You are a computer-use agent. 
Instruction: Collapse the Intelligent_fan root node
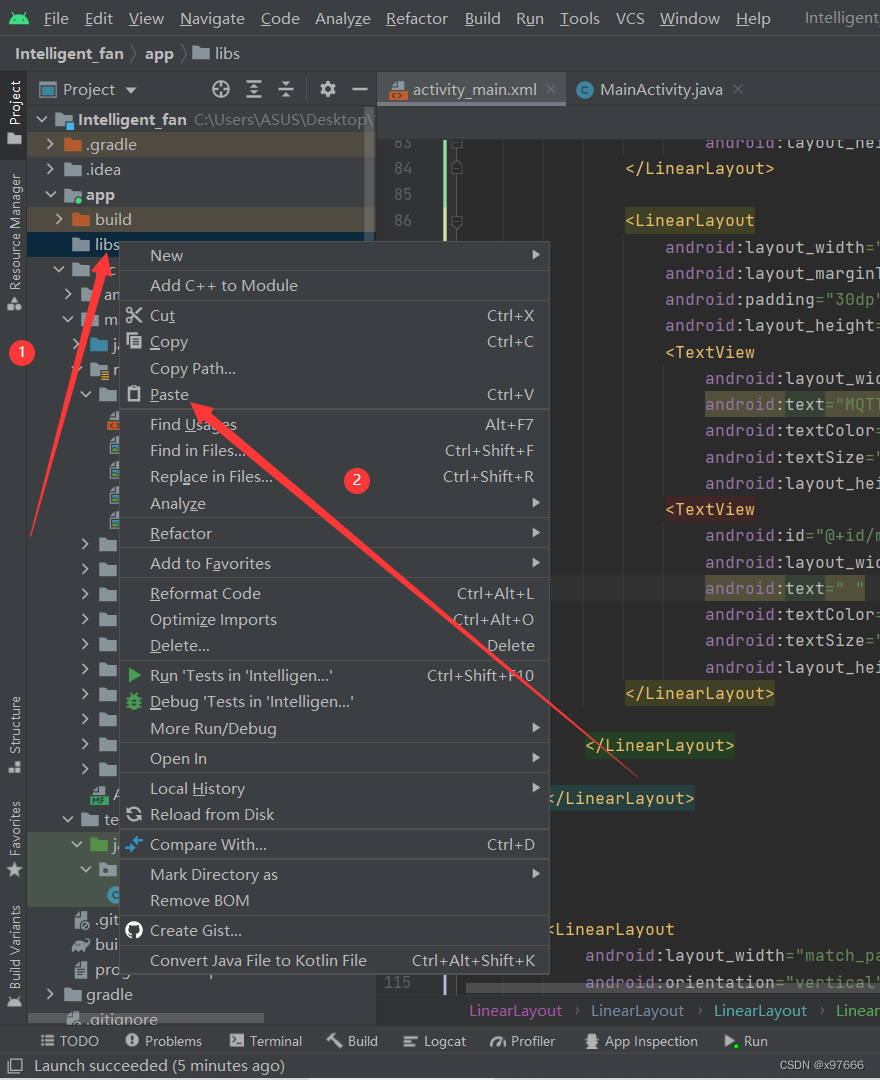[42, 120]
